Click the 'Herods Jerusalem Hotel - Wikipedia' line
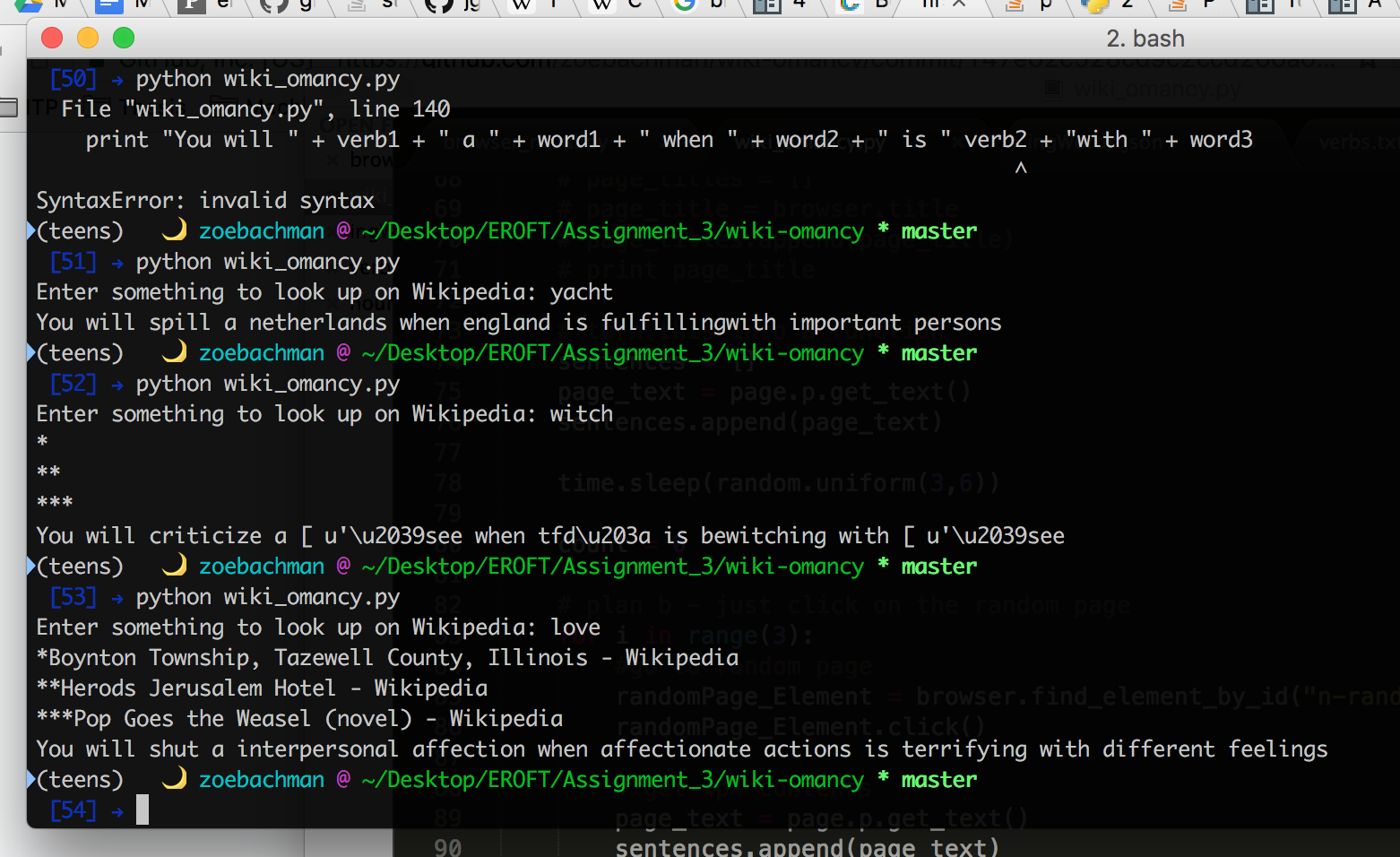Image resolution: width=1400 pixels, height=857 pixels. 262,688
